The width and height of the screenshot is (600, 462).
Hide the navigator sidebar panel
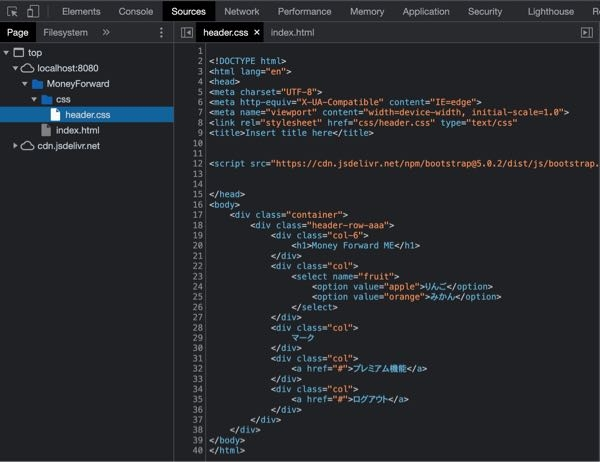tap(186, 33)
